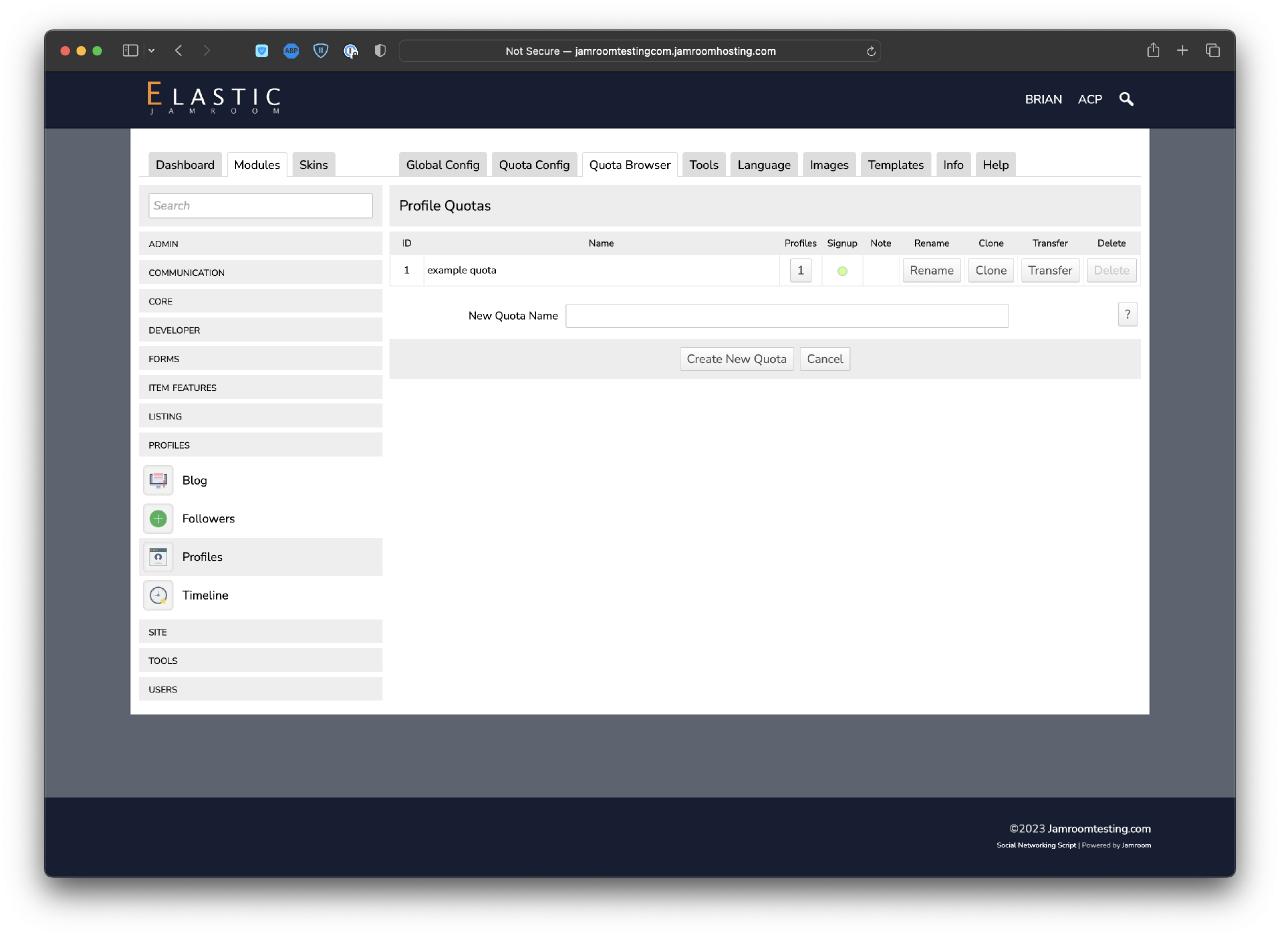Viewport: 1280px width, 936px height.
Task: Open the Timeline module icon
Action: [x=158, y=595]
